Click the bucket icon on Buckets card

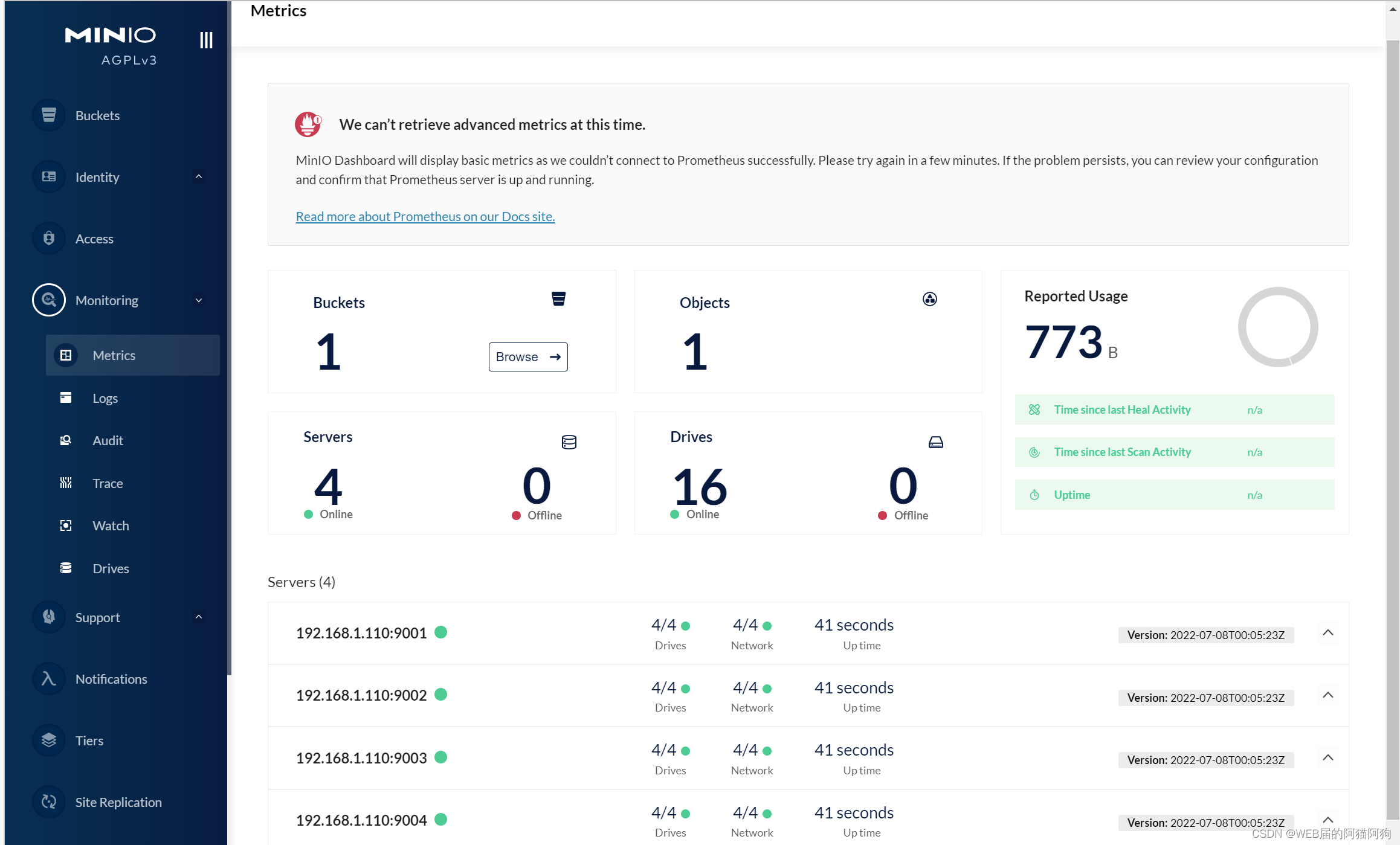point(558,299)
